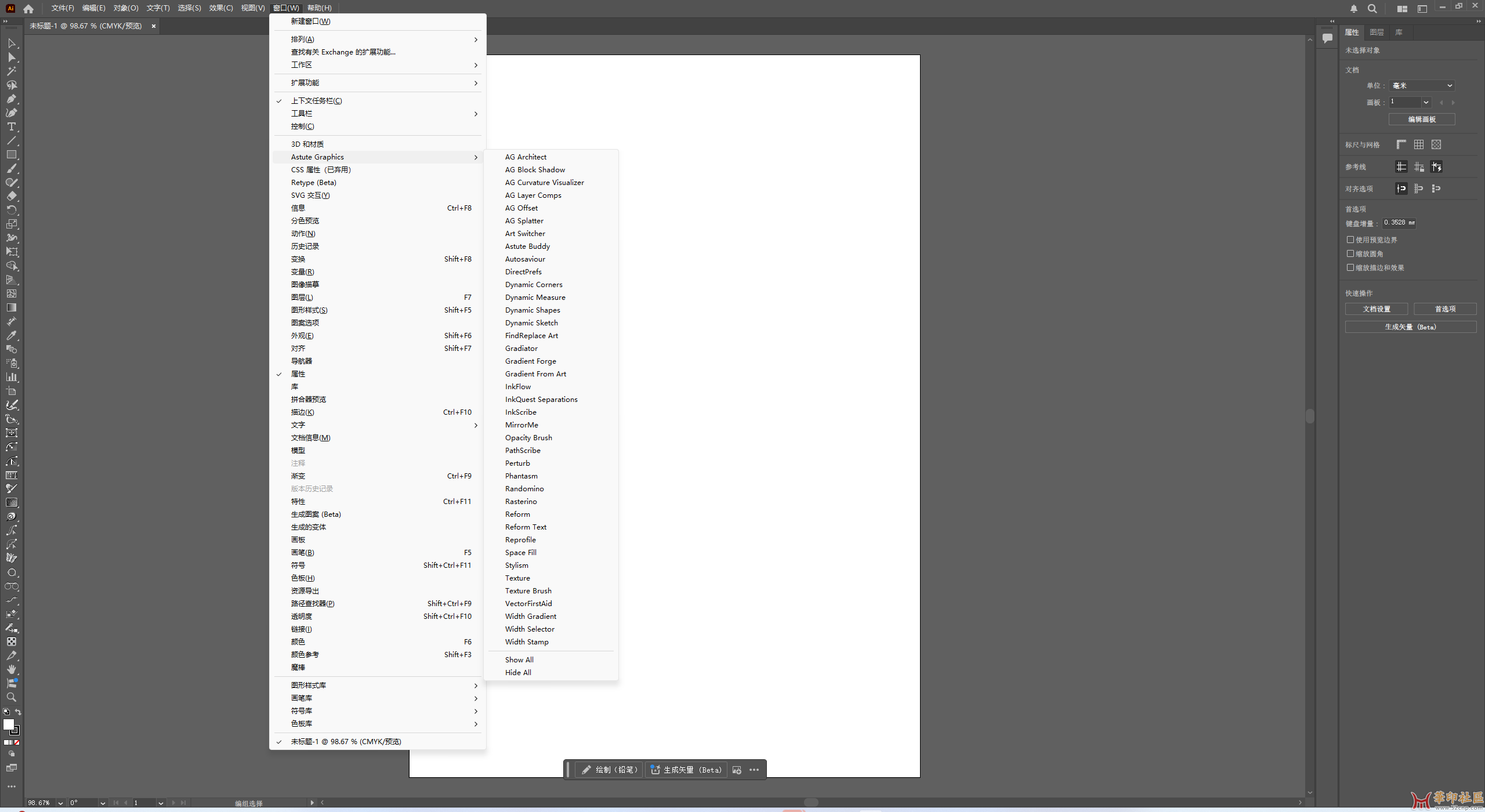Select the Hand tool

click(12, 670)
